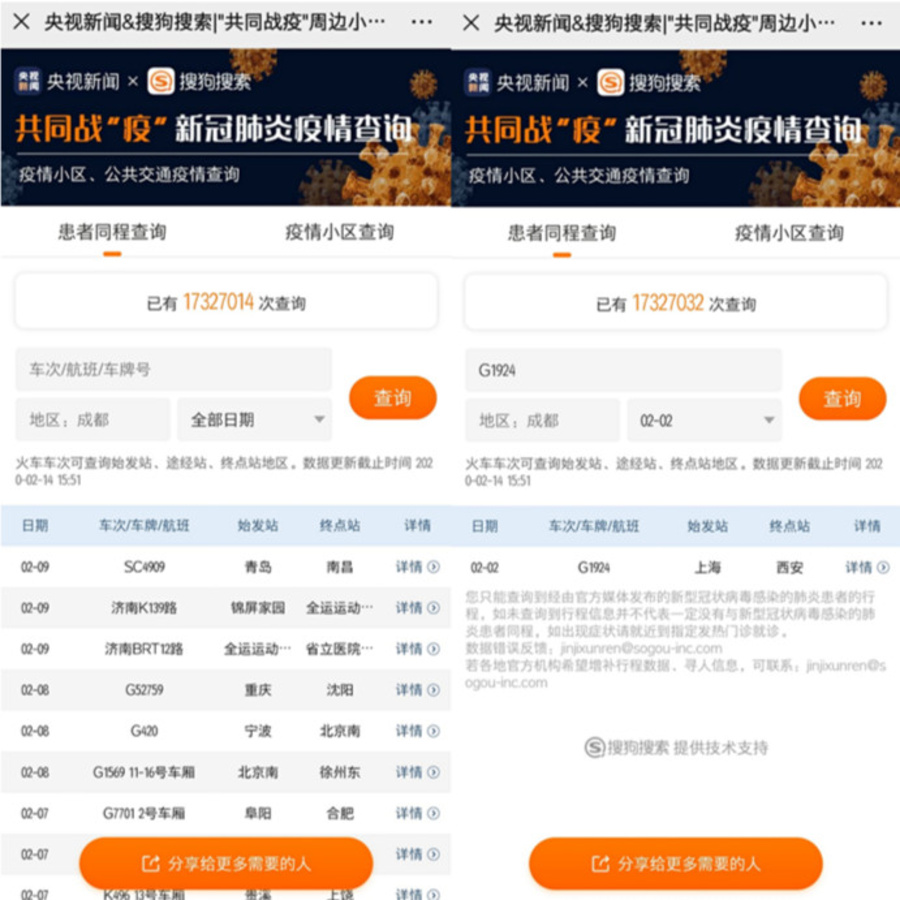Select 患者同程查询 tab on right screen
Viewport: 900px width, 900px height.
click(x=562, y=233)
